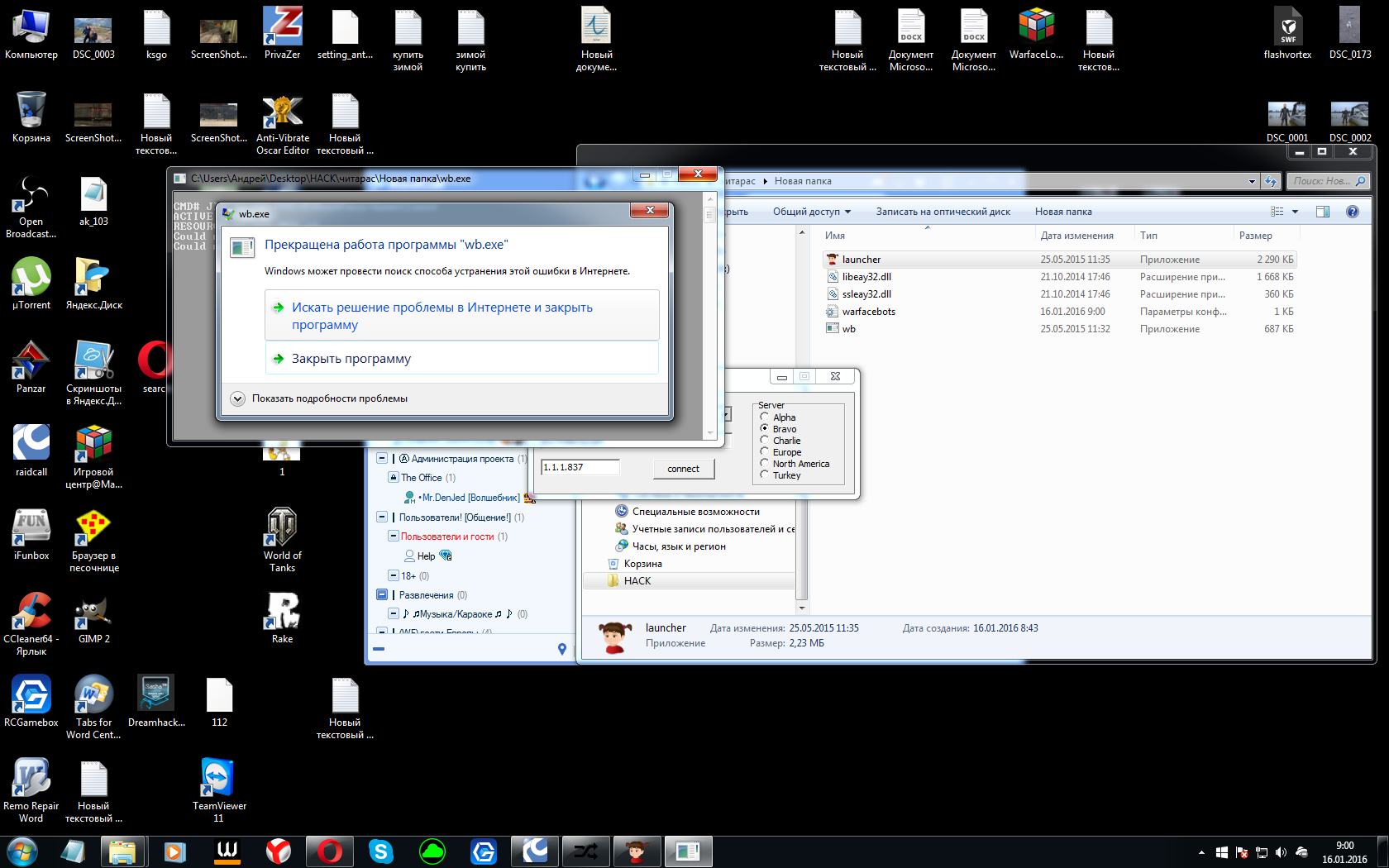1389x868 pixels.
Task: Toggle the Explorer preview pane icon
Action: [x=1323, y=212]
